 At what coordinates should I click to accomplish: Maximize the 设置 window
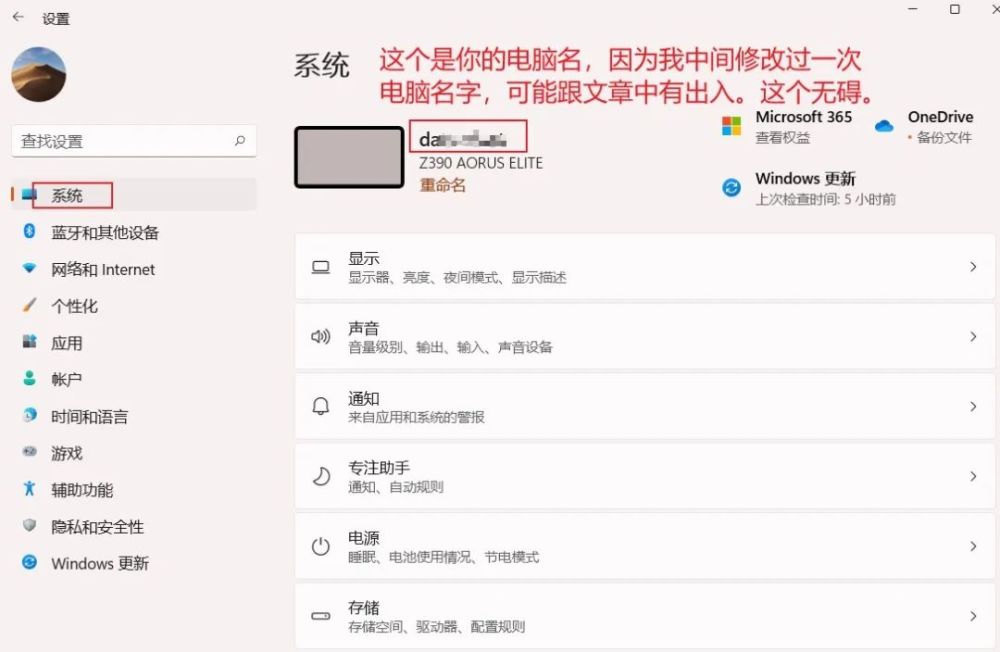pyautogui.click(x=955, y=9)
